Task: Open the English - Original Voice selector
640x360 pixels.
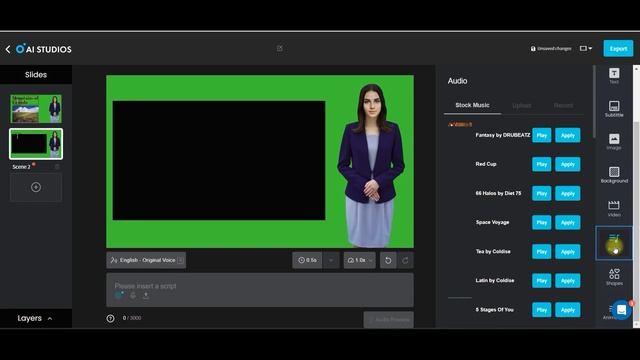Action: (146, 260)
